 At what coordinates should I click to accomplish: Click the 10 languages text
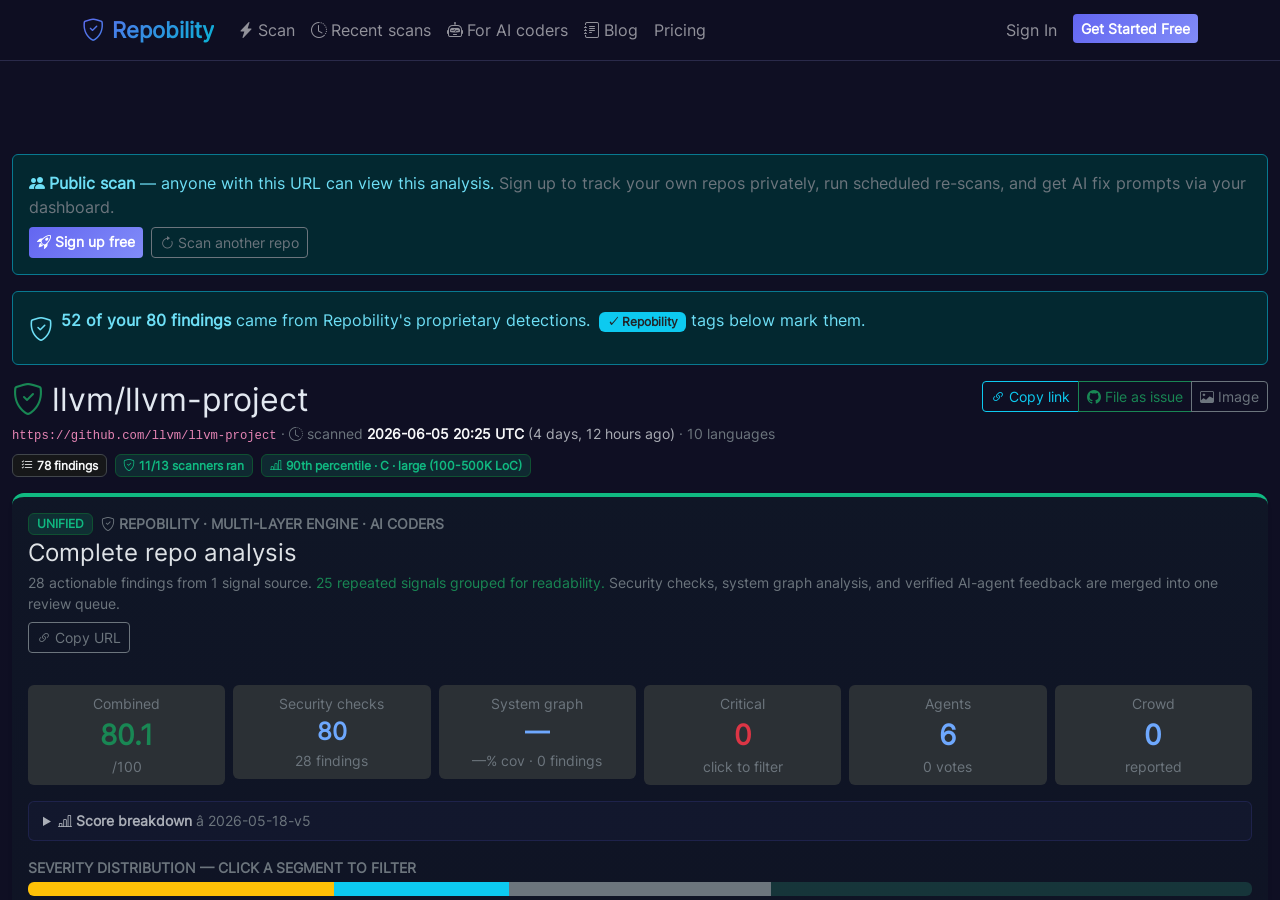click(731, 434)
